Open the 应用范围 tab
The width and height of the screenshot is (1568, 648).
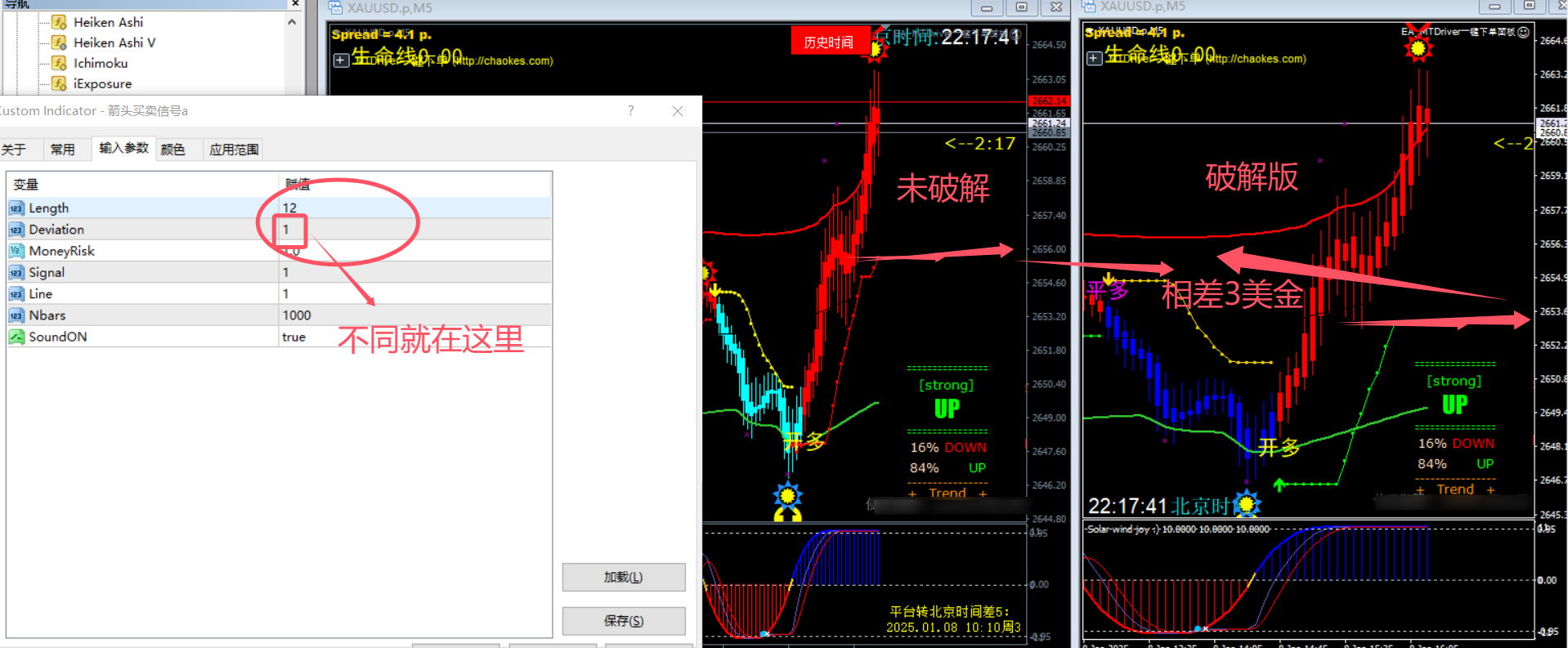click(234, 150)
